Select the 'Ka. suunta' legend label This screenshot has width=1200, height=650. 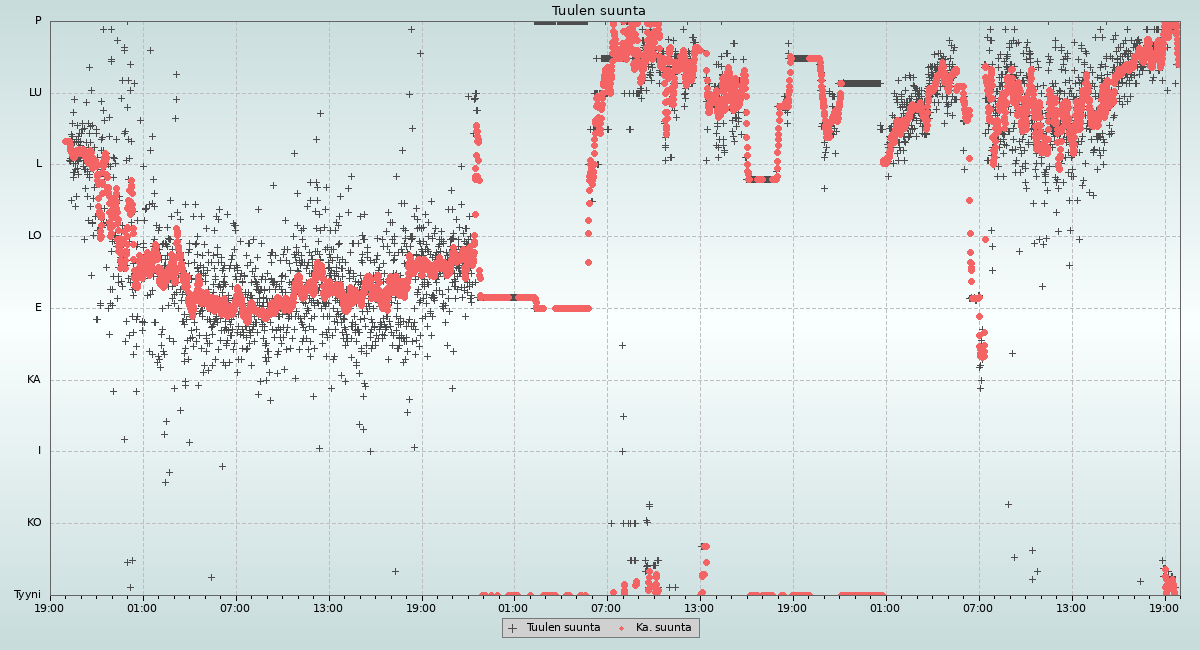663,628
